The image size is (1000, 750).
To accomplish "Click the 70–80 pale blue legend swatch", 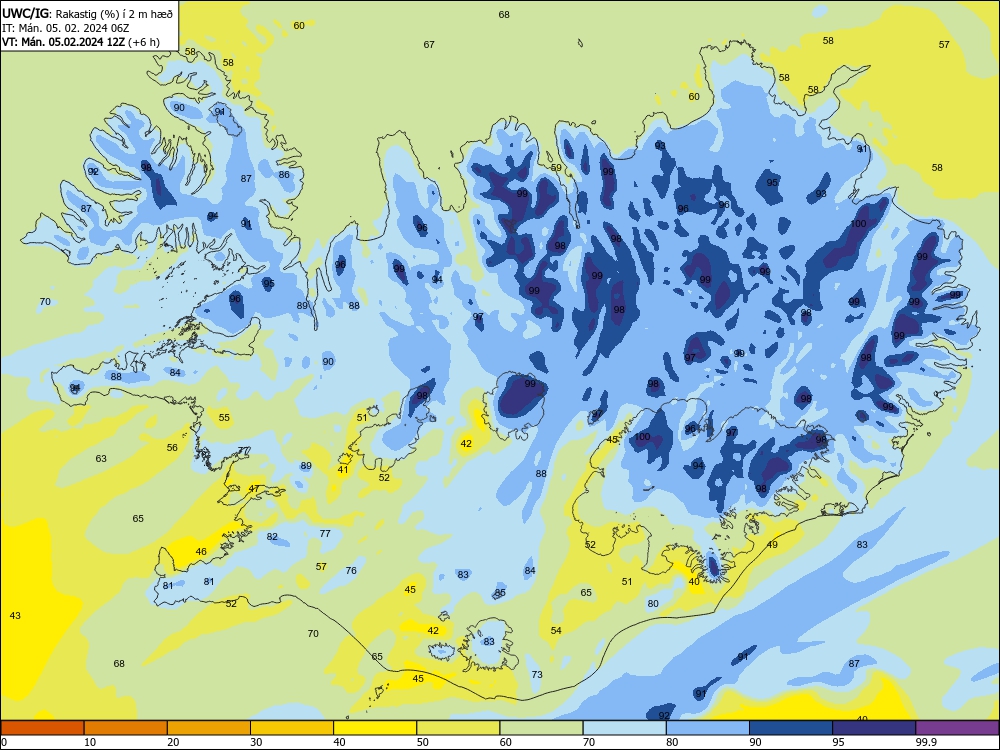I will (x=624, y=728).
